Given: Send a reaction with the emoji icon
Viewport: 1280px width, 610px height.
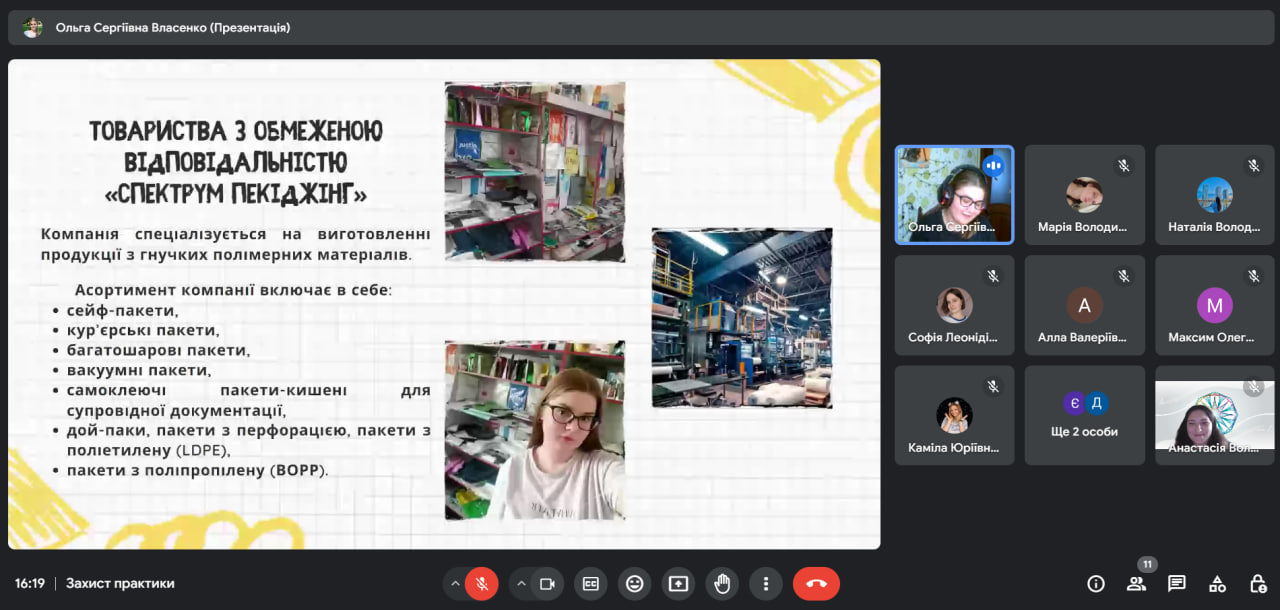Looking at the screenshot, I should click(x=635, y=584).
